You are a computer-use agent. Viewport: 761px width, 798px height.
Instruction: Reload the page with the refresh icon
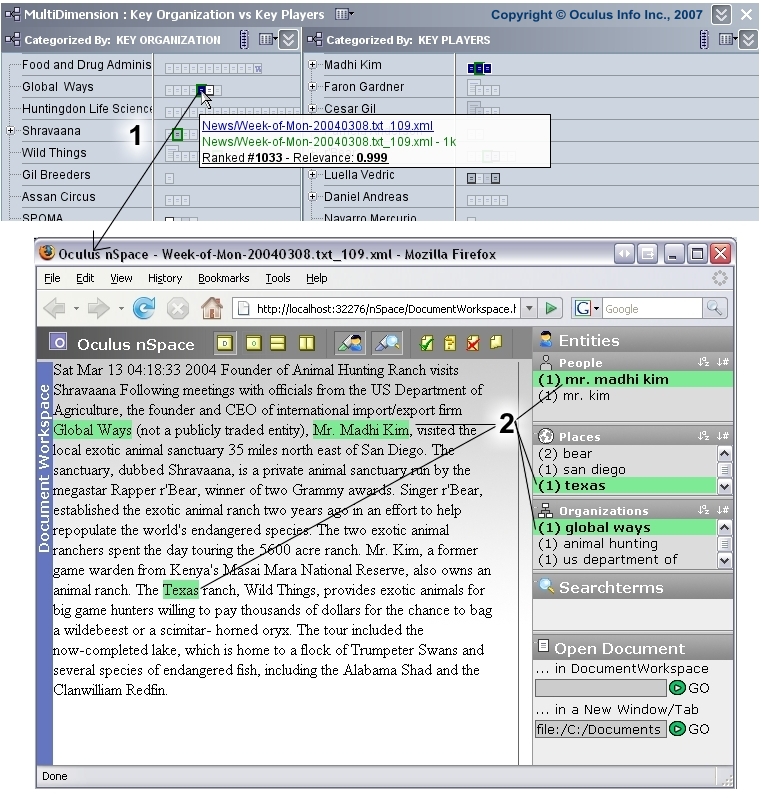click(x=144, y=308)
